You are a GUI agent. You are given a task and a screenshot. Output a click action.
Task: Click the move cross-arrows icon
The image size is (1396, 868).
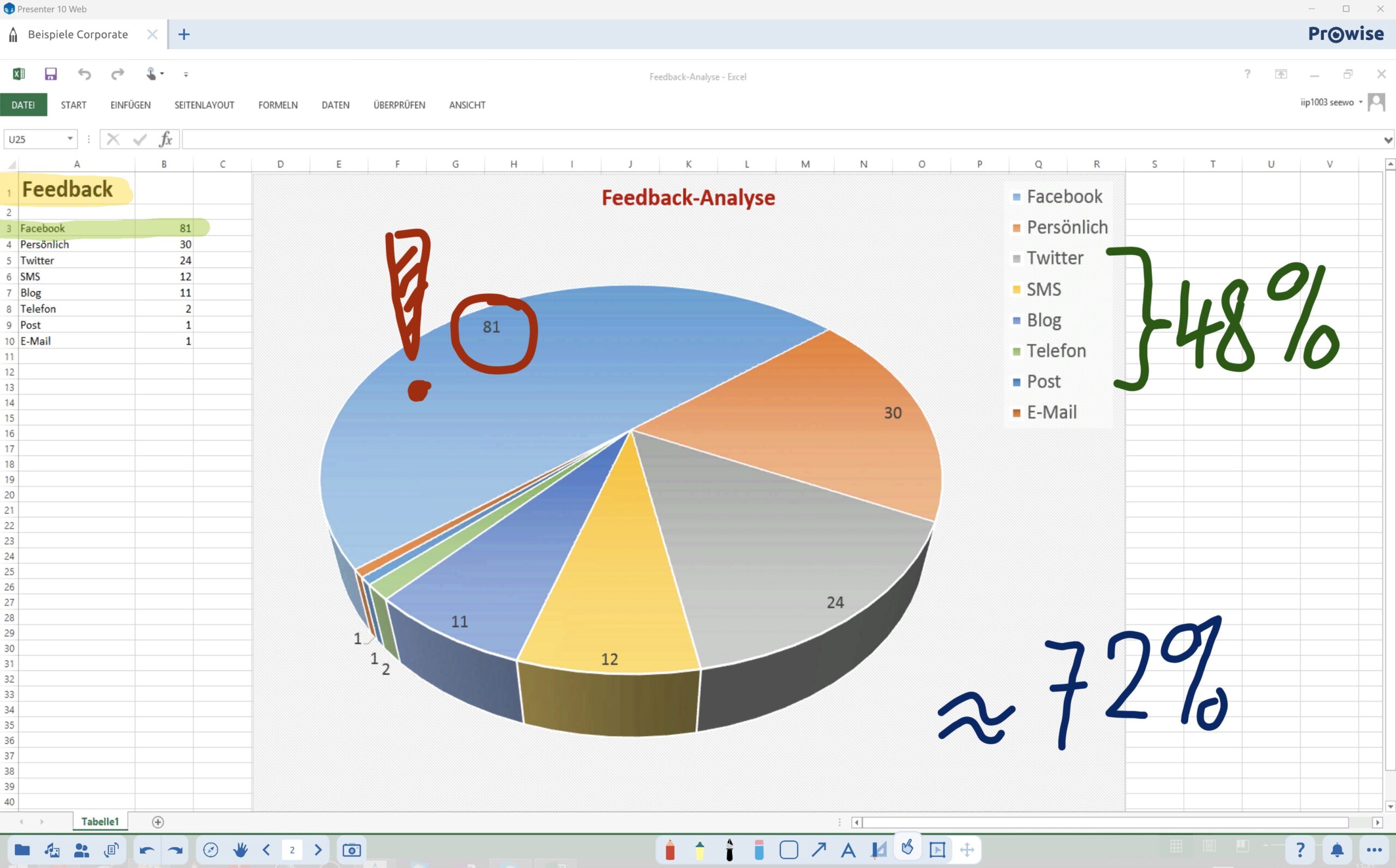coord(967,849)
